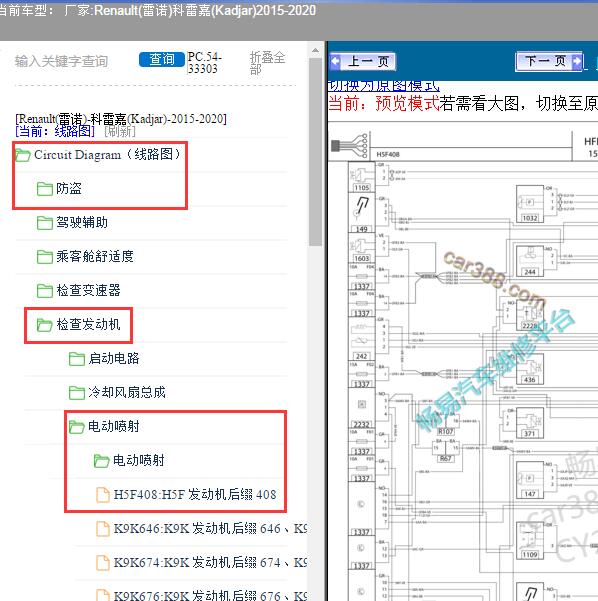The image size is (598, 601).
Task: Collapse the Circuit Diagram folder
Action: click(x=23, y=155)
